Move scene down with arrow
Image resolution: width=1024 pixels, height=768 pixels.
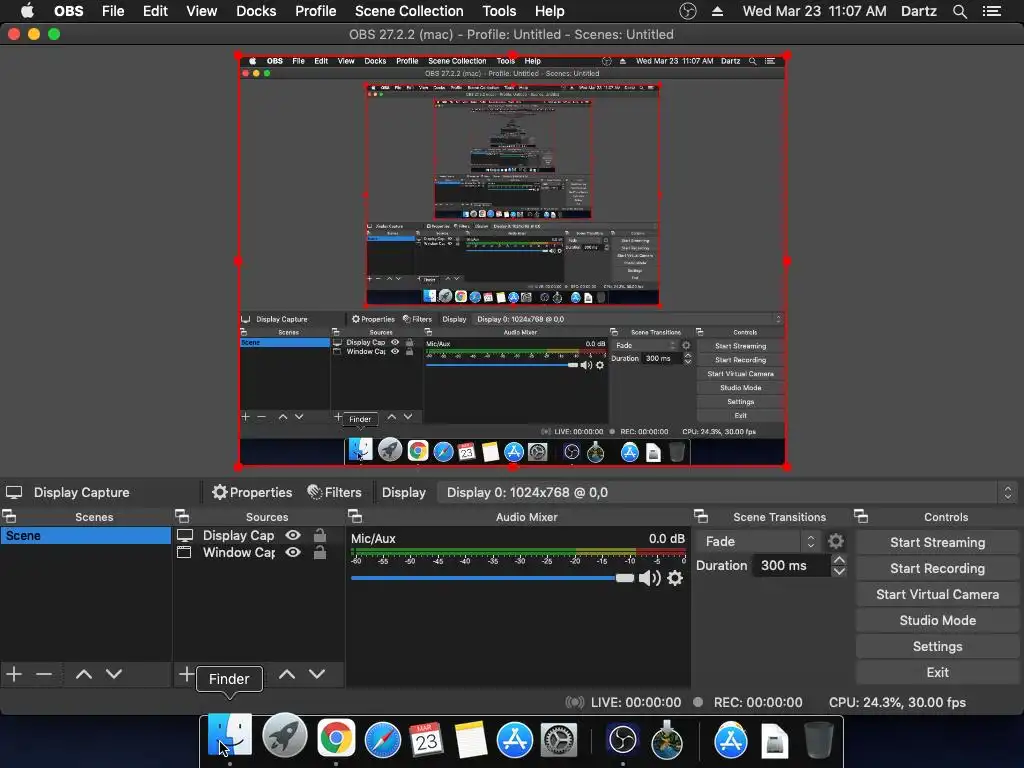click(114, 674)
